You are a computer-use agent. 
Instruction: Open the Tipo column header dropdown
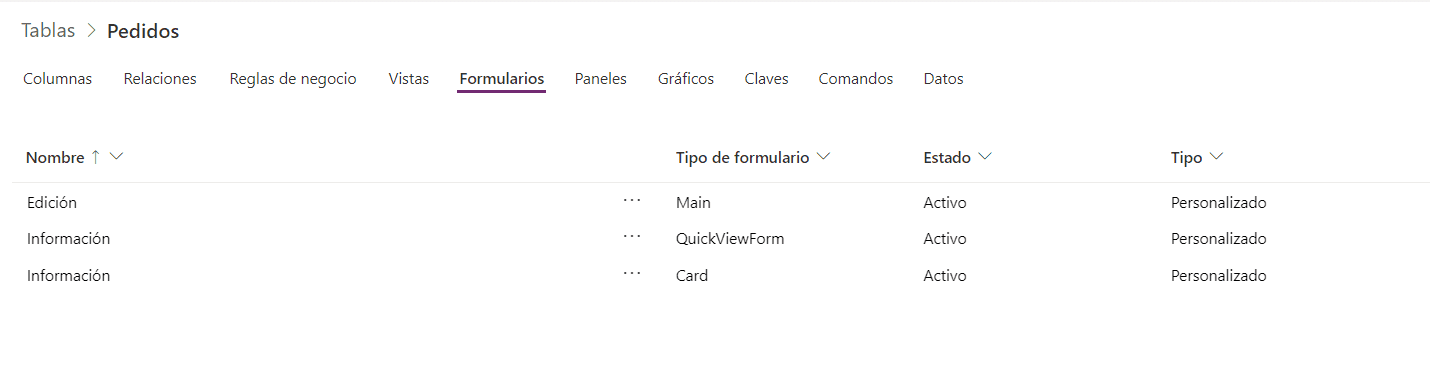tap(1216, 157)
